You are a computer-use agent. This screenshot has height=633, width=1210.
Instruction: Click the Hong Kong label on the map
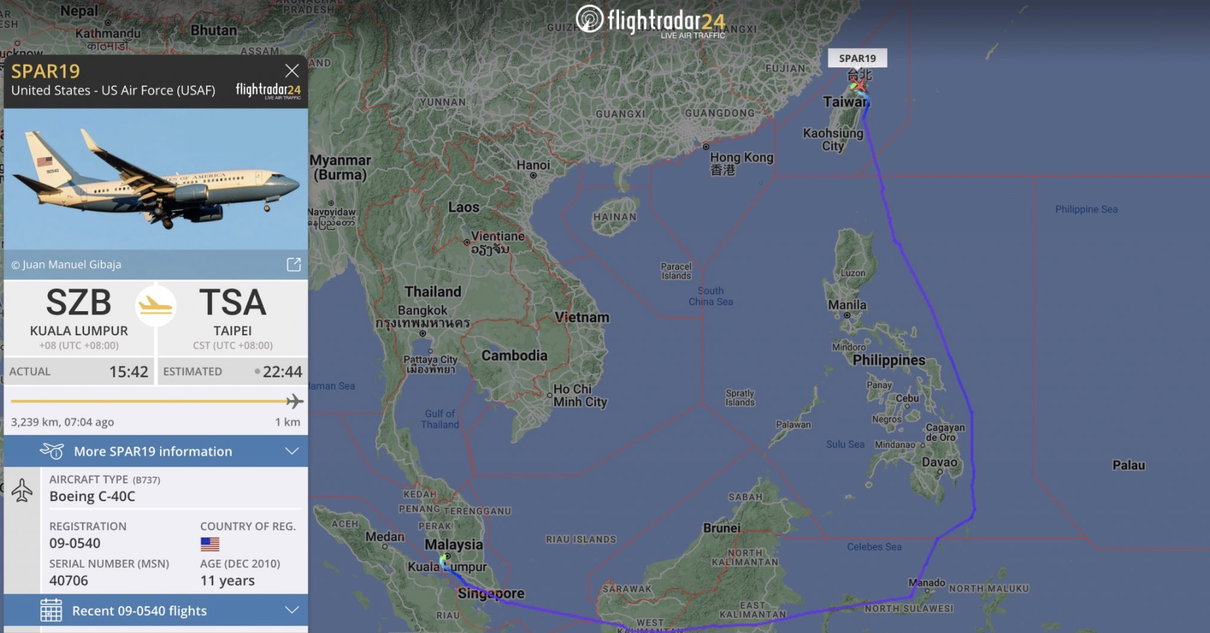pos(741,158)
